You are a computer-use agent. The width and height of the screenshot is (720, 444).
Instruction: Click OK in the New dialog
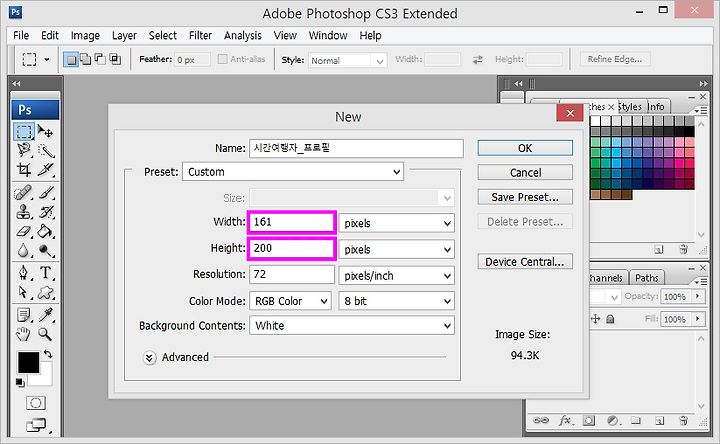tap(525, 148)
